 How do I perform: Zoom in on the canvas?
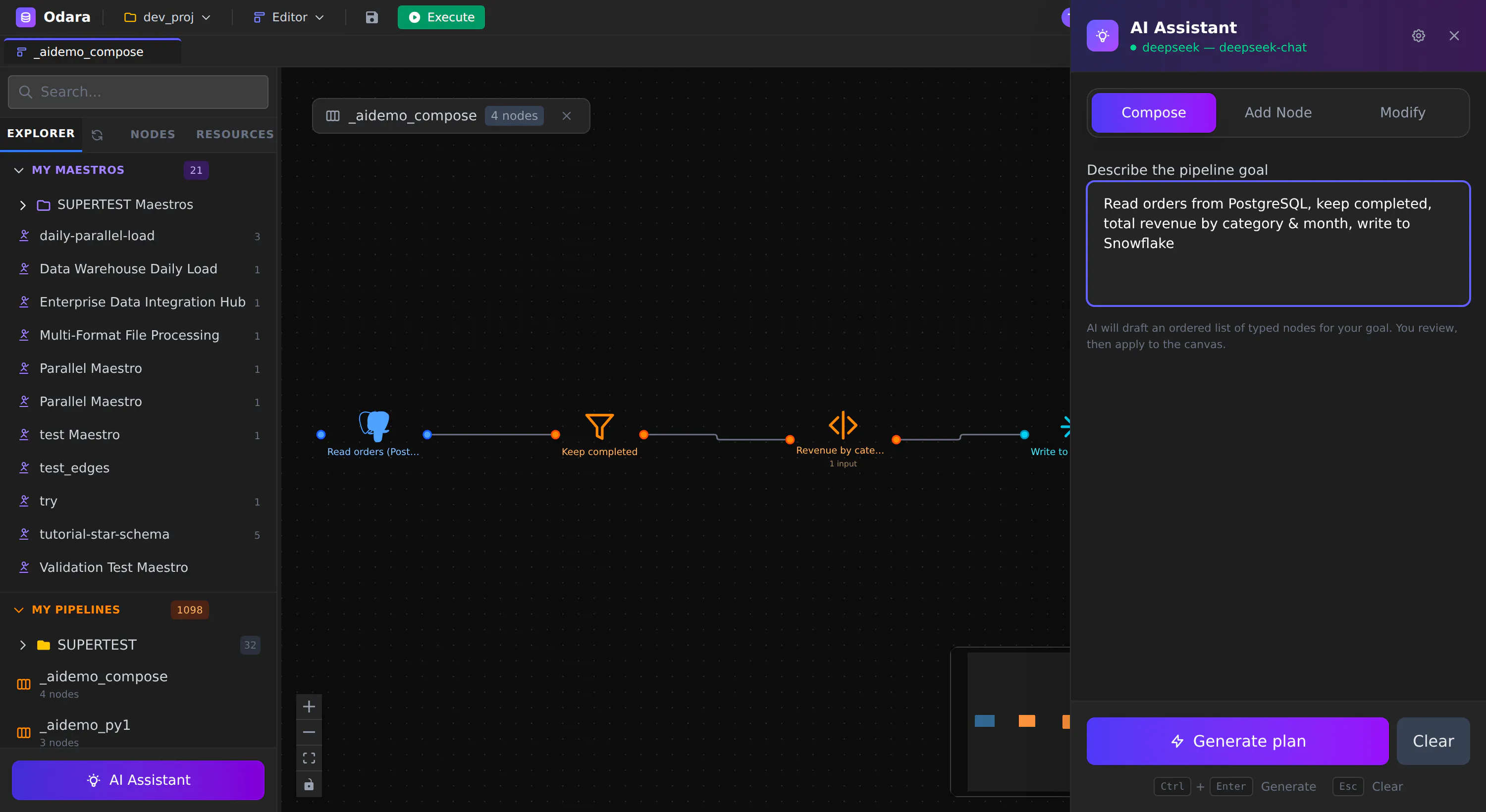309,707
